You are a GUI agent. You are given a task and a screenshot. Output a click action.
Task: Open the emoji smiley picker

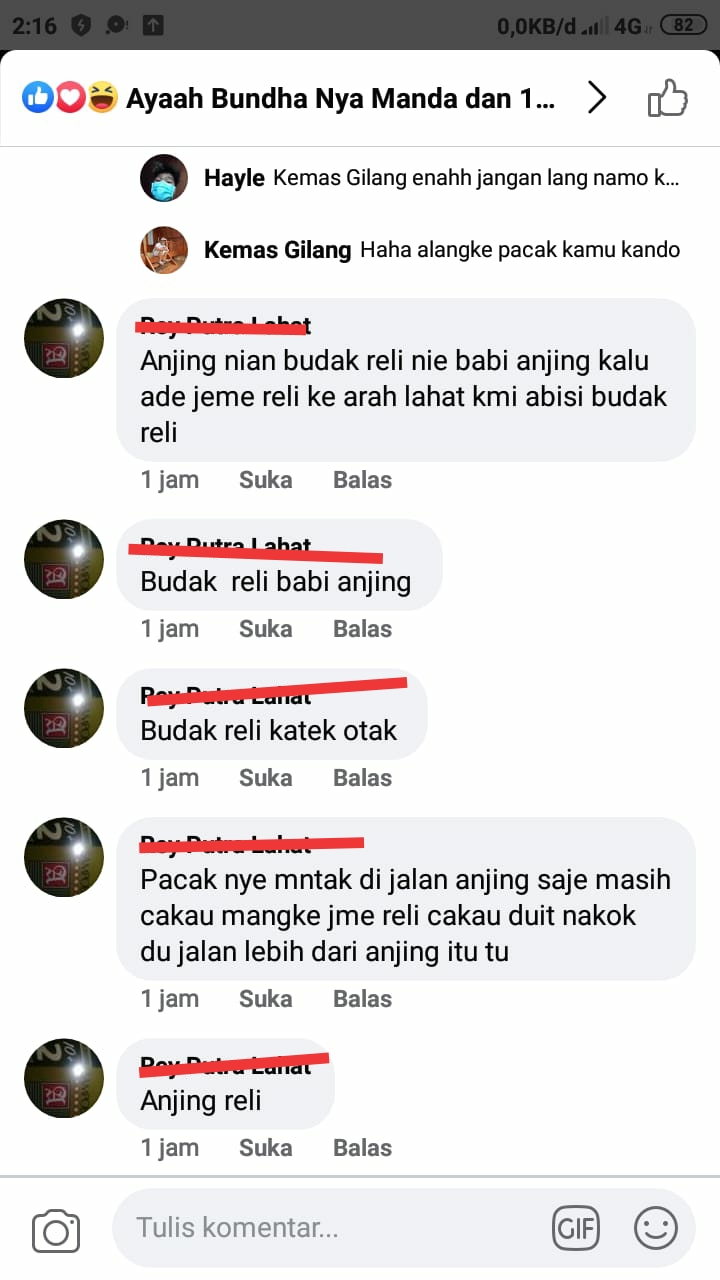[656, 1228]
